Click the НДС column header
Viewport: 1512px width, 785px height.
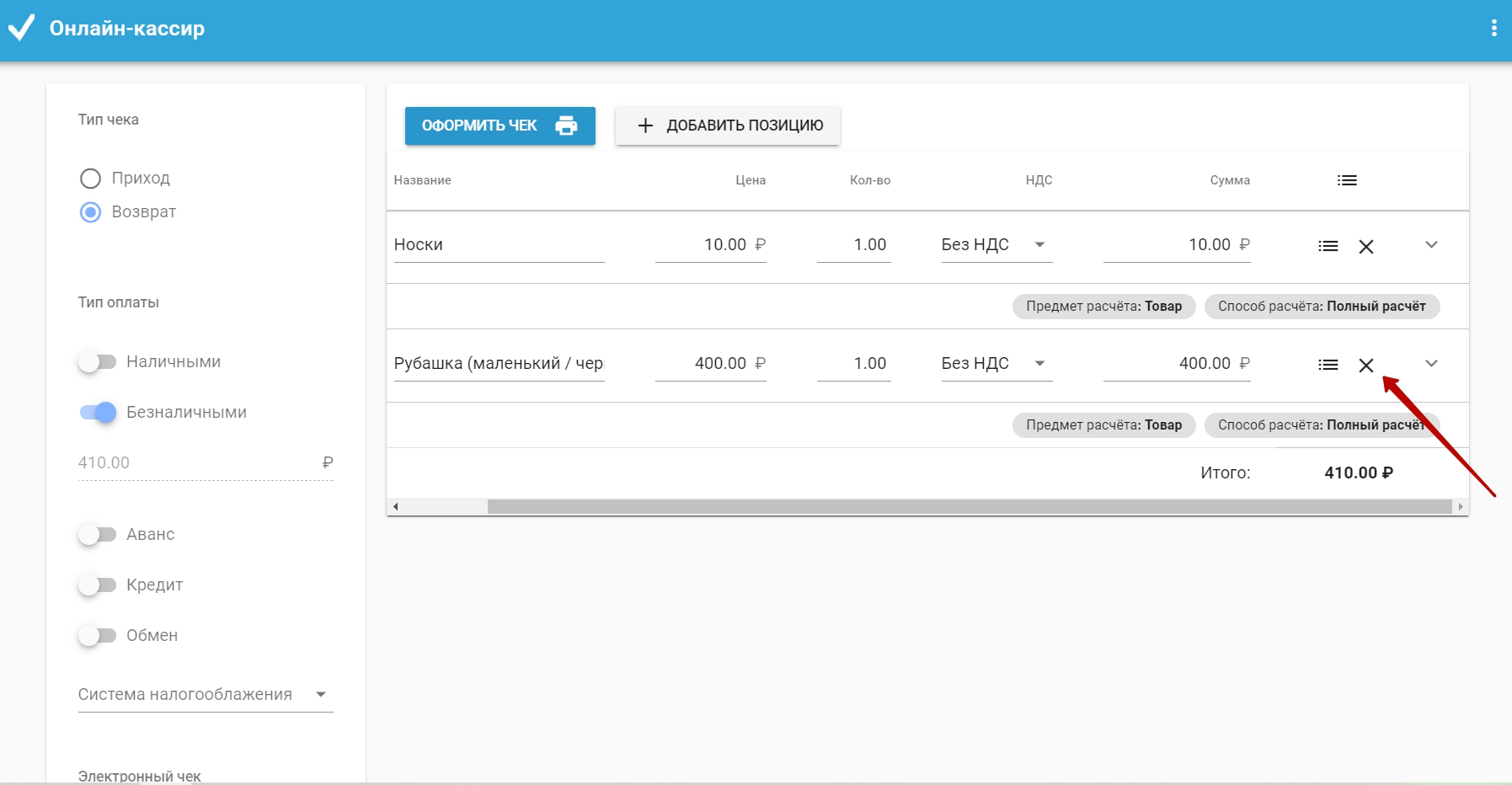pos(1039,180)
